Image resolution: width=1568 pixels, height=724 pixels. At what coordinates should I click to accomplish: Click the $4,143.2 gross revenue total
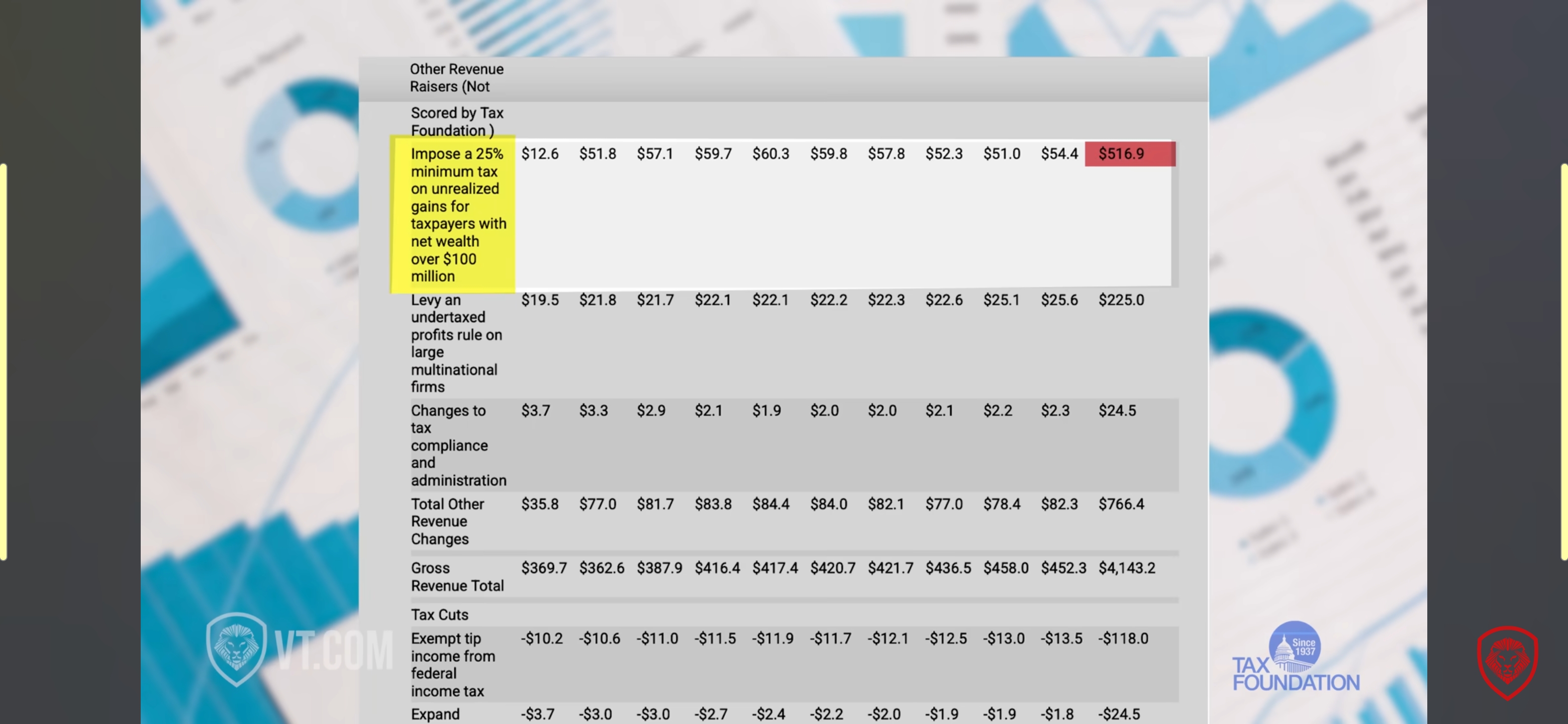click(1126, 568)
